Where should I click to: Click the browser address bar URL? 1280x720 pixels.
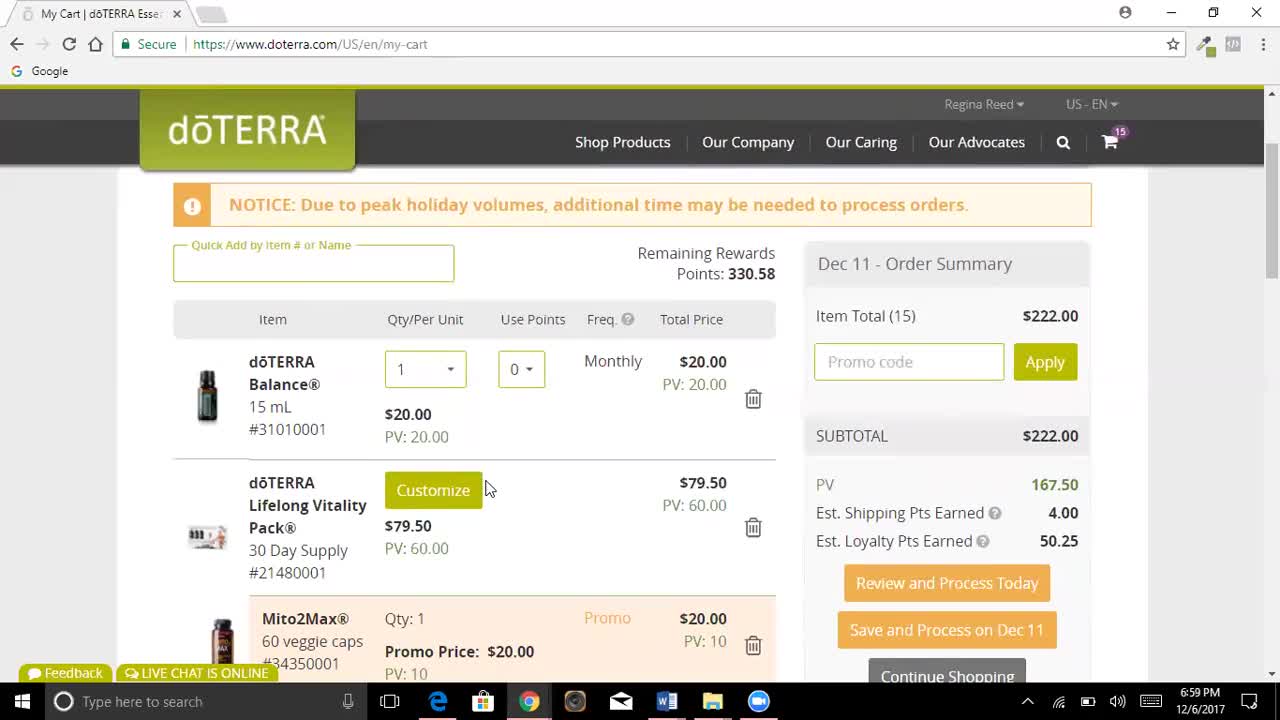coord(310,44)
